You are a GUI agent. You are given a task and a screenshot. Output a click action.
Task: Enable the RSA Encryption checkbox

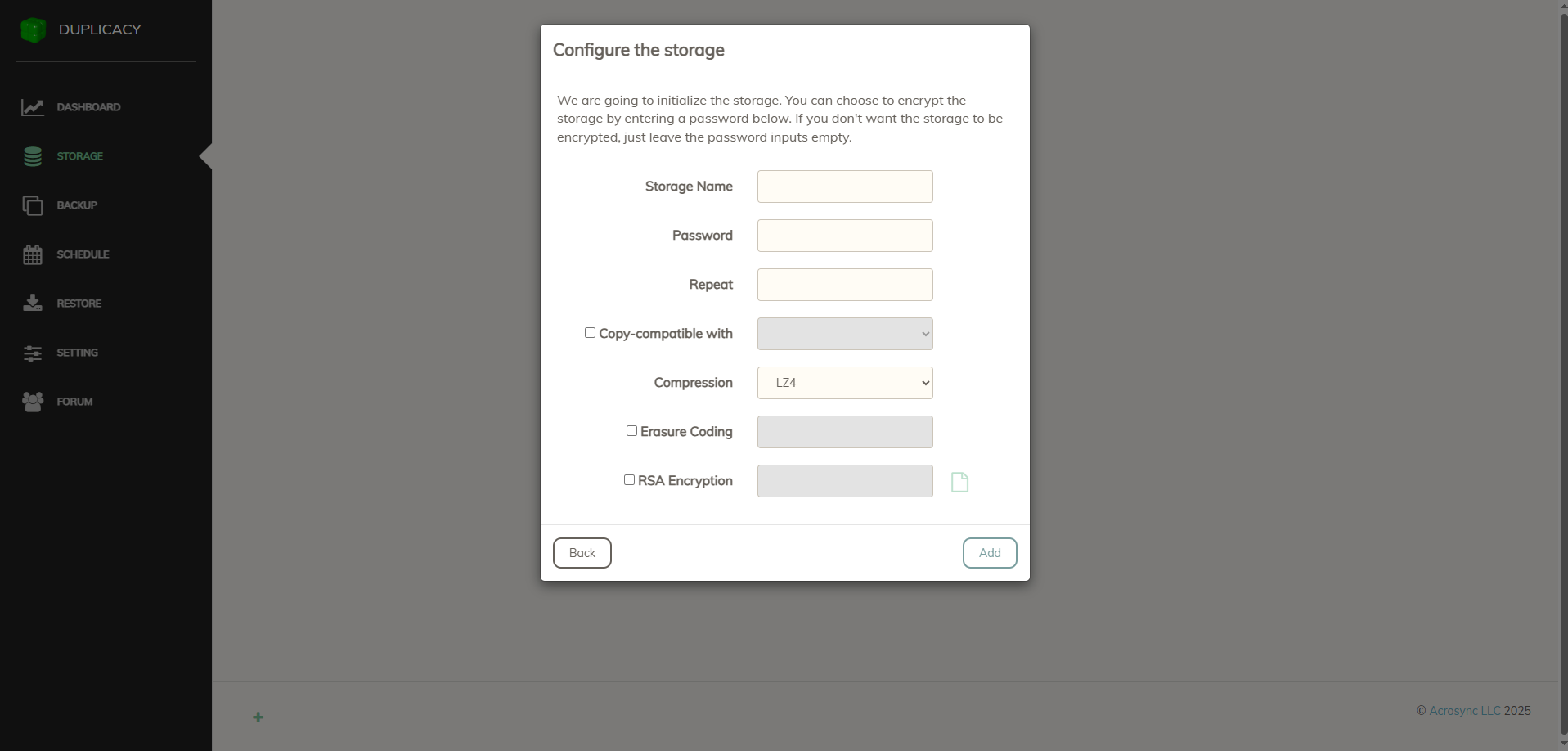[629, 480]
